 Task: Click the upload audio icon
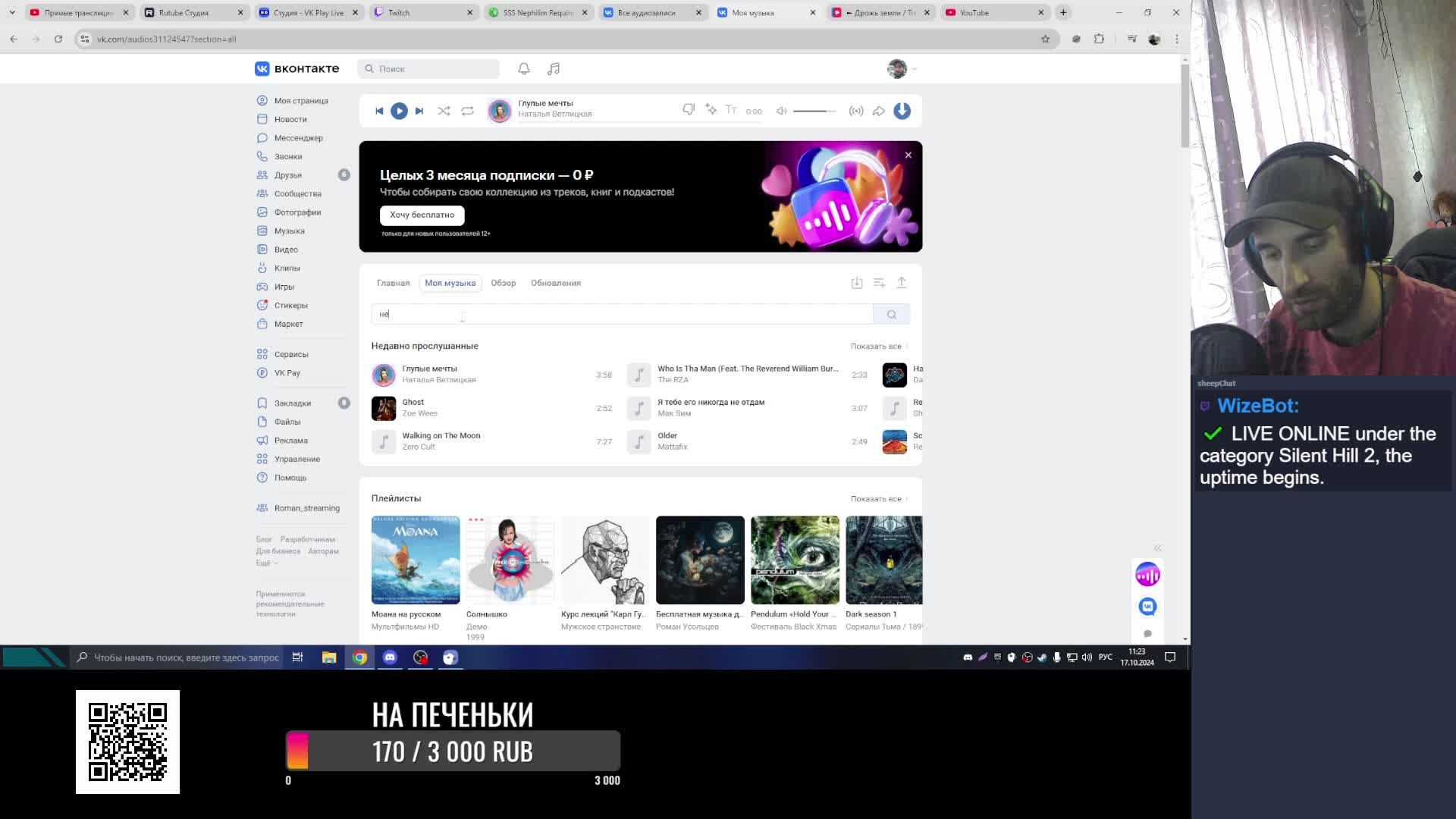click(902, 283)
